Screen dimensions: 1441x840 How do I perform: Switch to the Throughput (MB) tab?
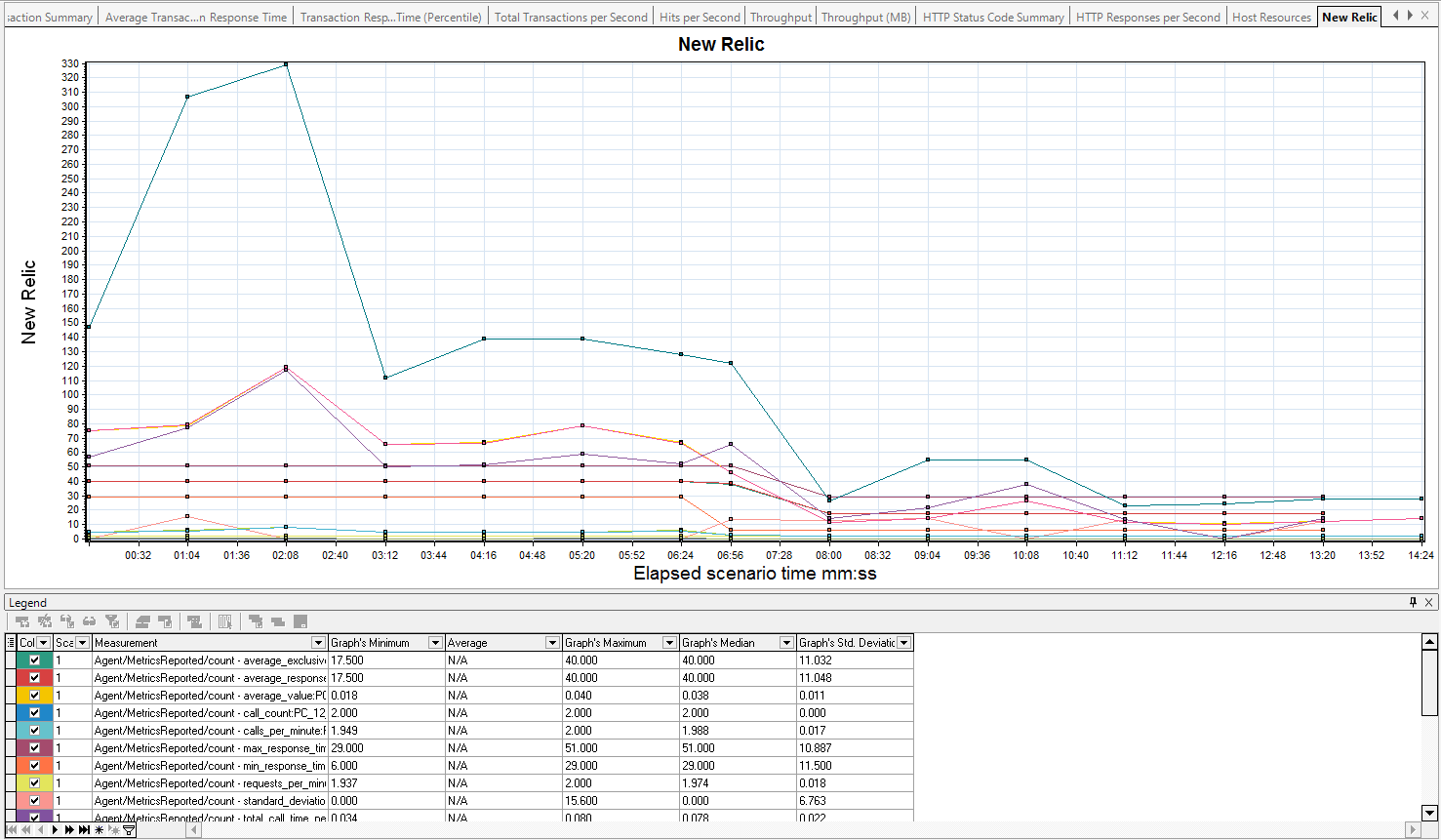tap(865, 17)
